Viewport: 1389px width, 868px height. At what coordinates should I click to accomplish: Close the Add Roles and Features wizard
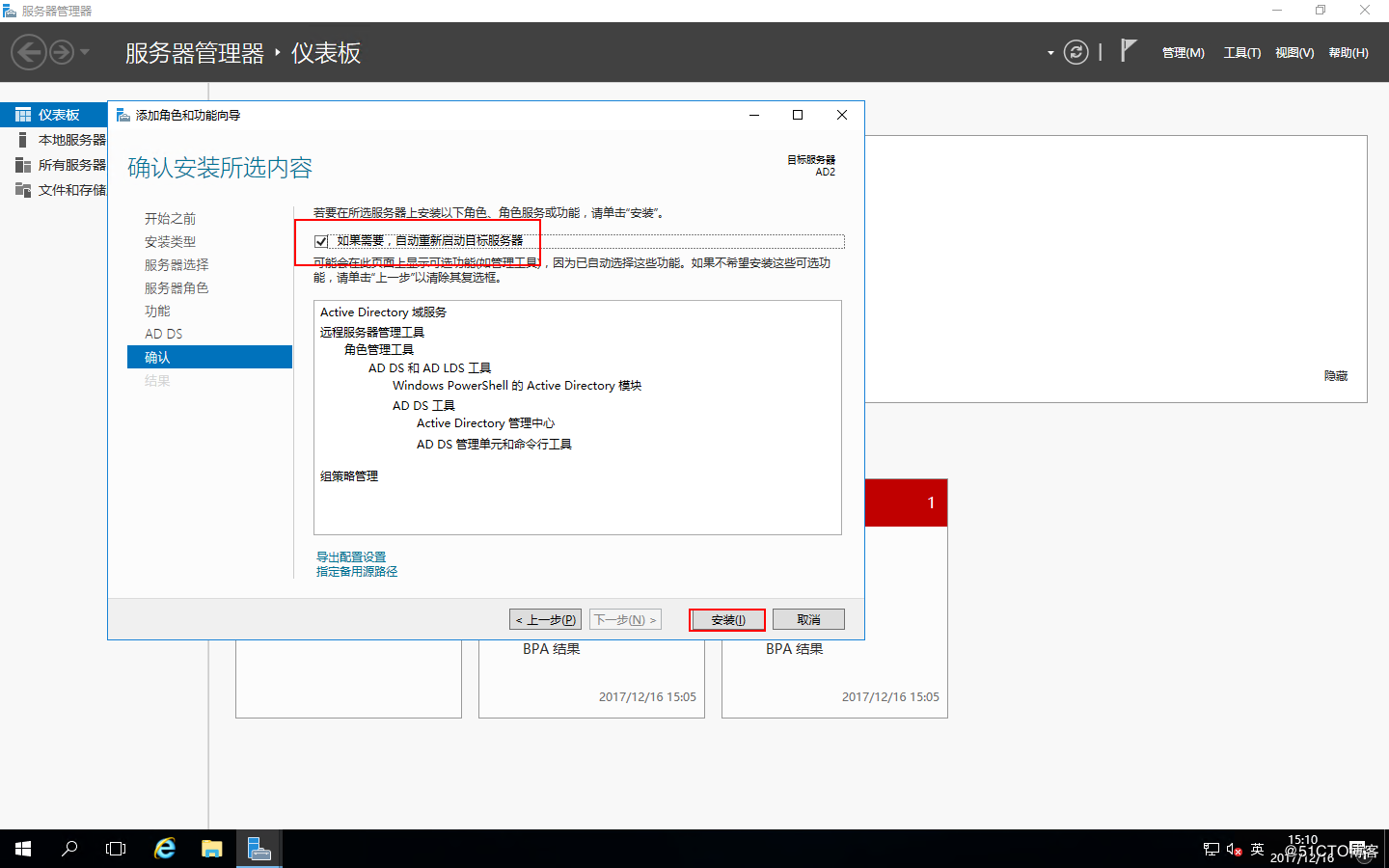(842, 115)
